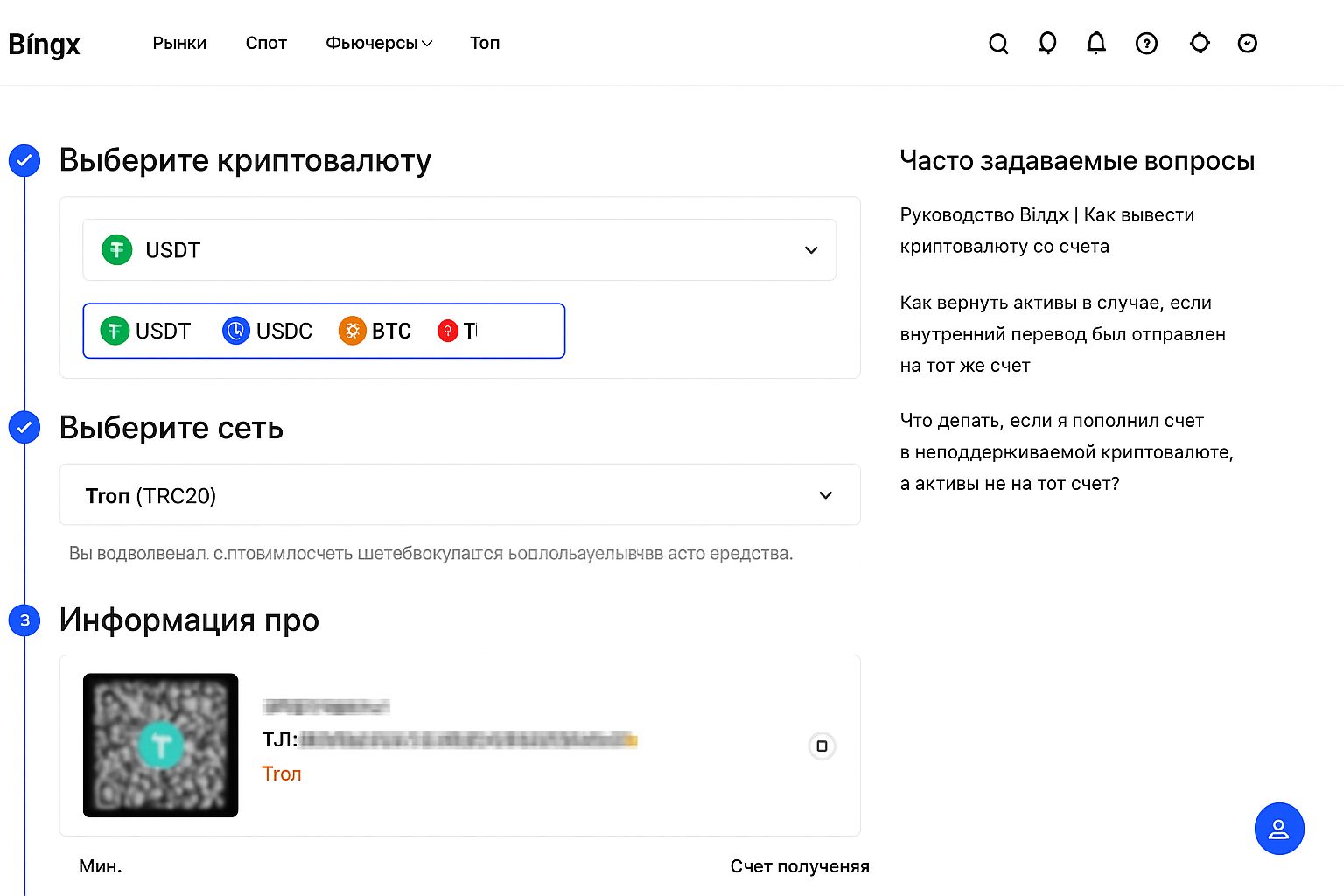
Task: Click the Мин. label
Action: pyautogui.click(x=101, y=866)
